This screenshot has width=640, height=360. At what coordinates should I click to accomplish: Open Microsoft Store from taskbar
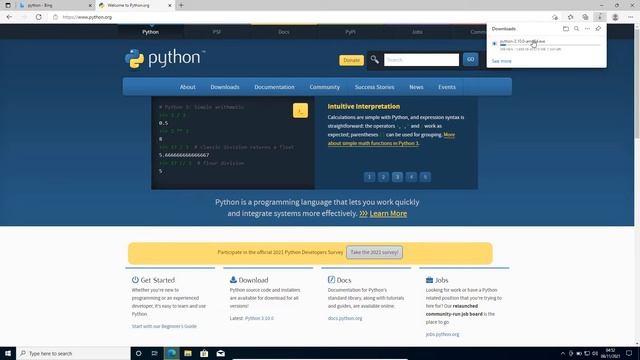coord(204,353)
